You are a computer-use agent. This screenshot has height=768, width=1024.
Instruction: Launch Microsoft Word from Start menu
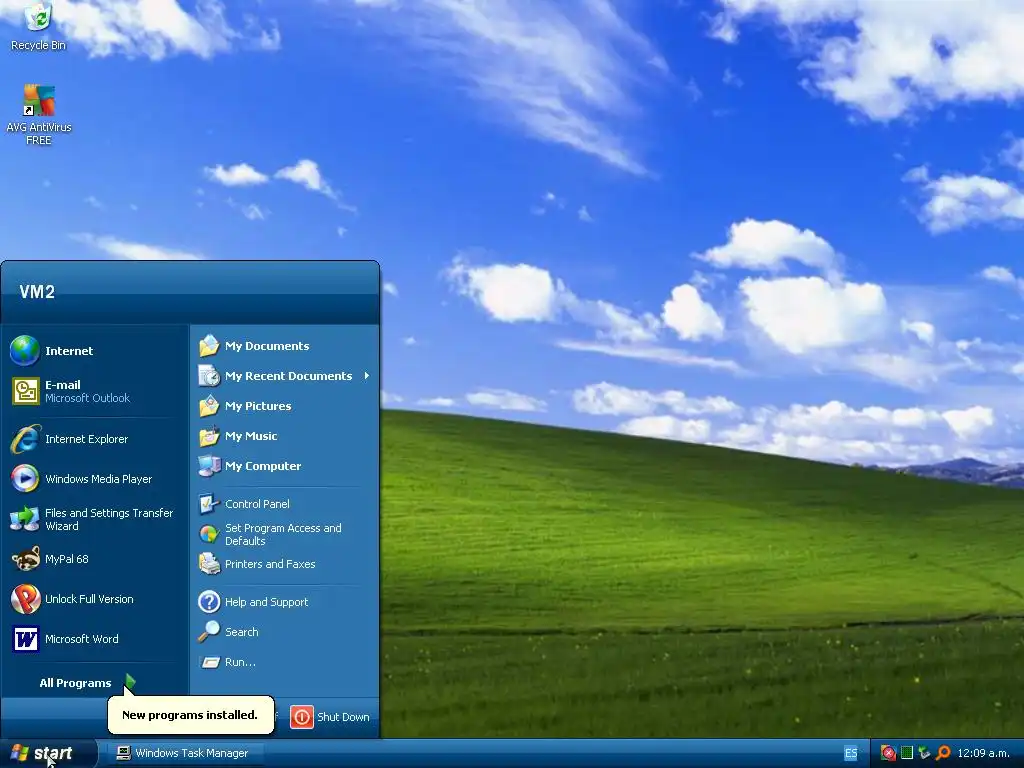pos(95,639)
